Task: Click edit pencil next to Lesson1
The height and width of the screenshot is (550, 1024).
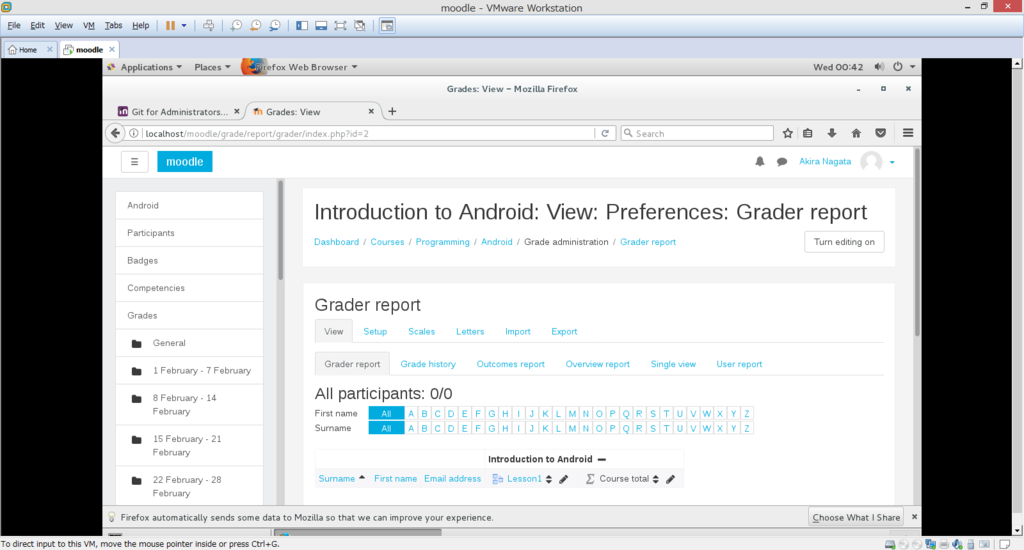Action: [x=564, y=479]
